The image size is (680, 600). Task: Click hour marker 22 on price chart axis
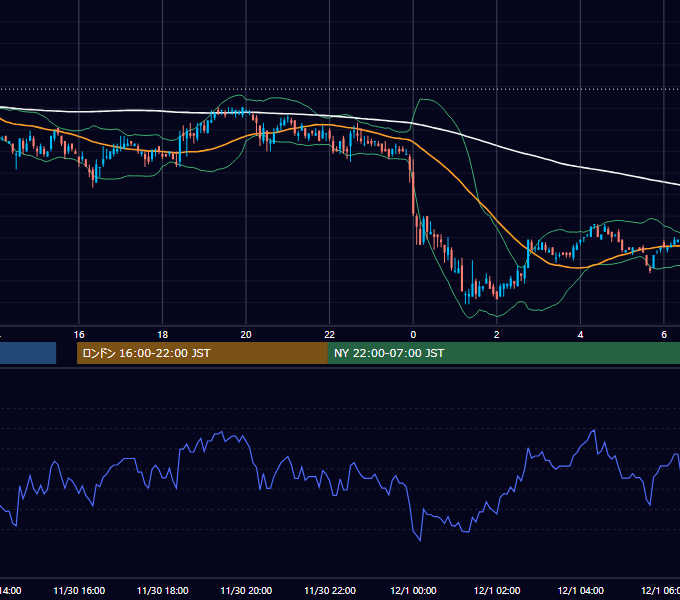click(330, 335)
